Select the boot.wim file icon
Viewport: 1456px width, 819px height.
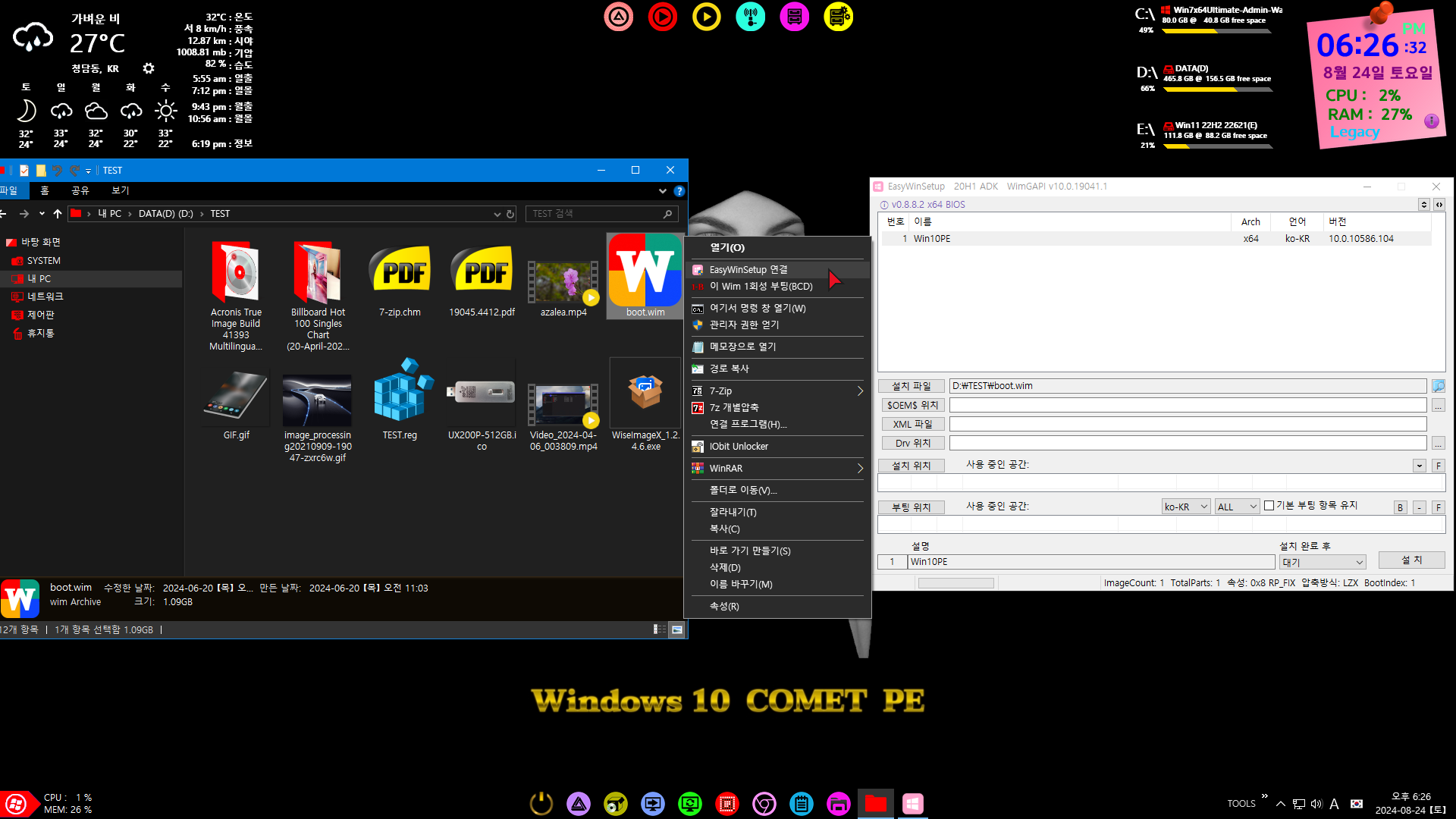(645, 270)
